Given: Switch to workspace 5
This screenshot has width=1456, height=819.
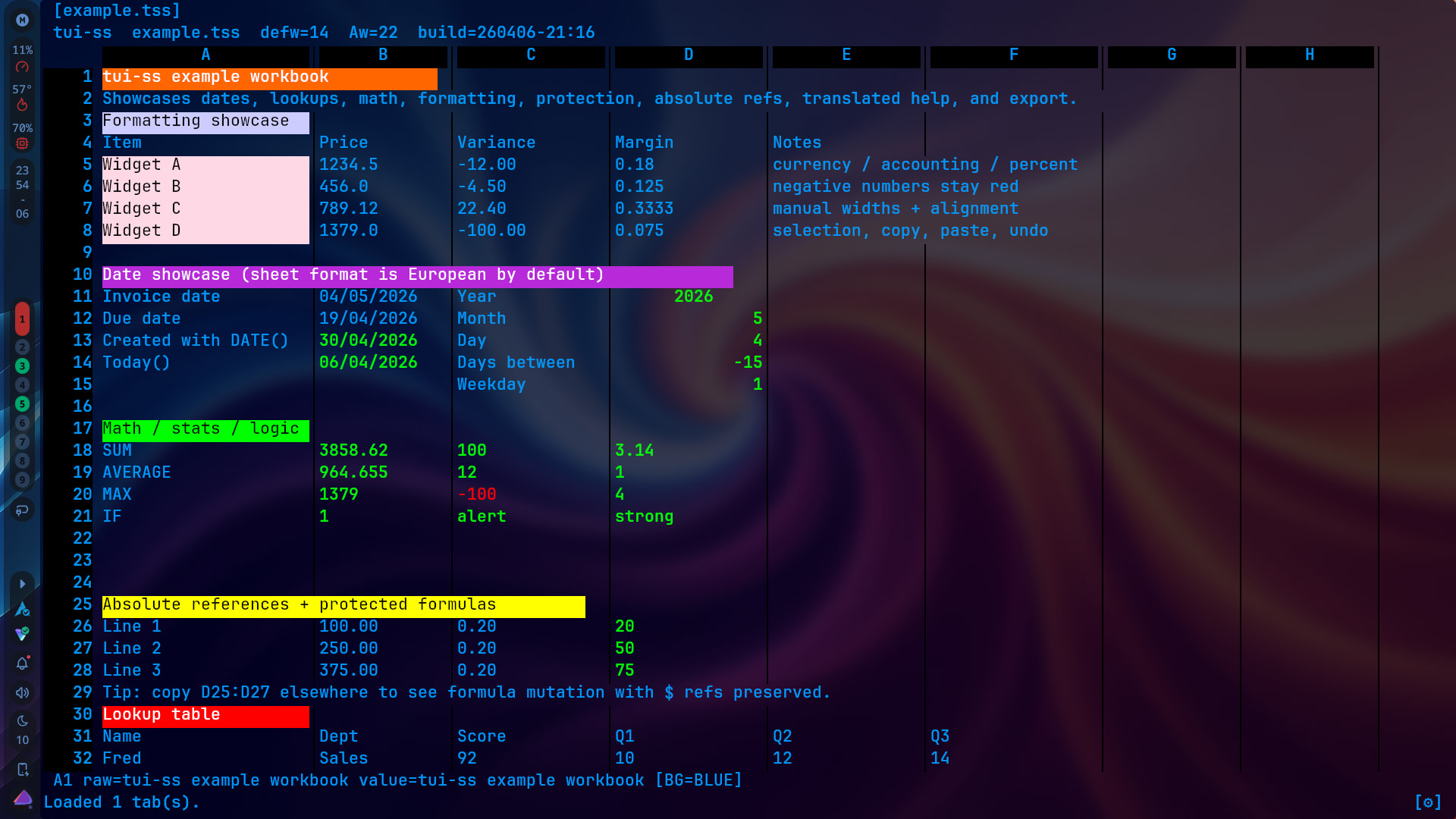Looking at the screenshot, I should click(x=22, y=404).
